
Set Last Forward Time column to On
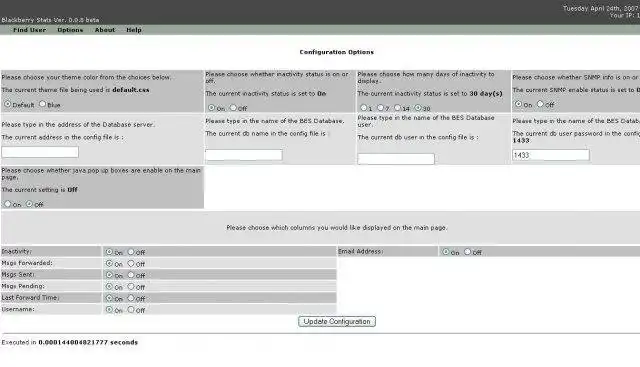(x=109, y=298)
